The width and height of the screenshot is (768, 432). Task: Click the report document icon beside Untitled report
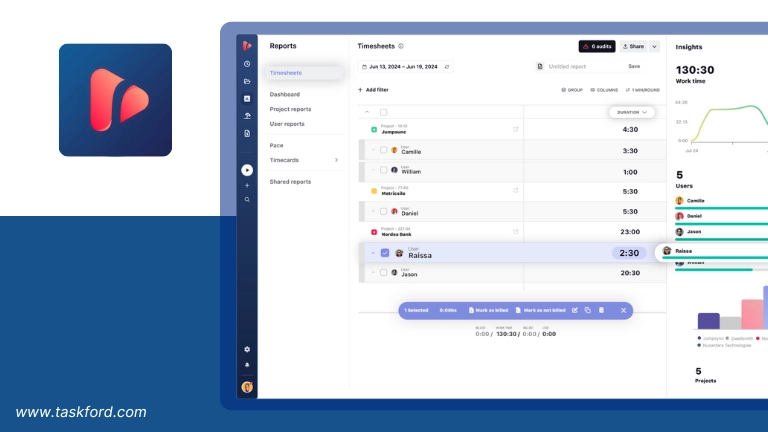pyautogui.click(x=540, y=67)
